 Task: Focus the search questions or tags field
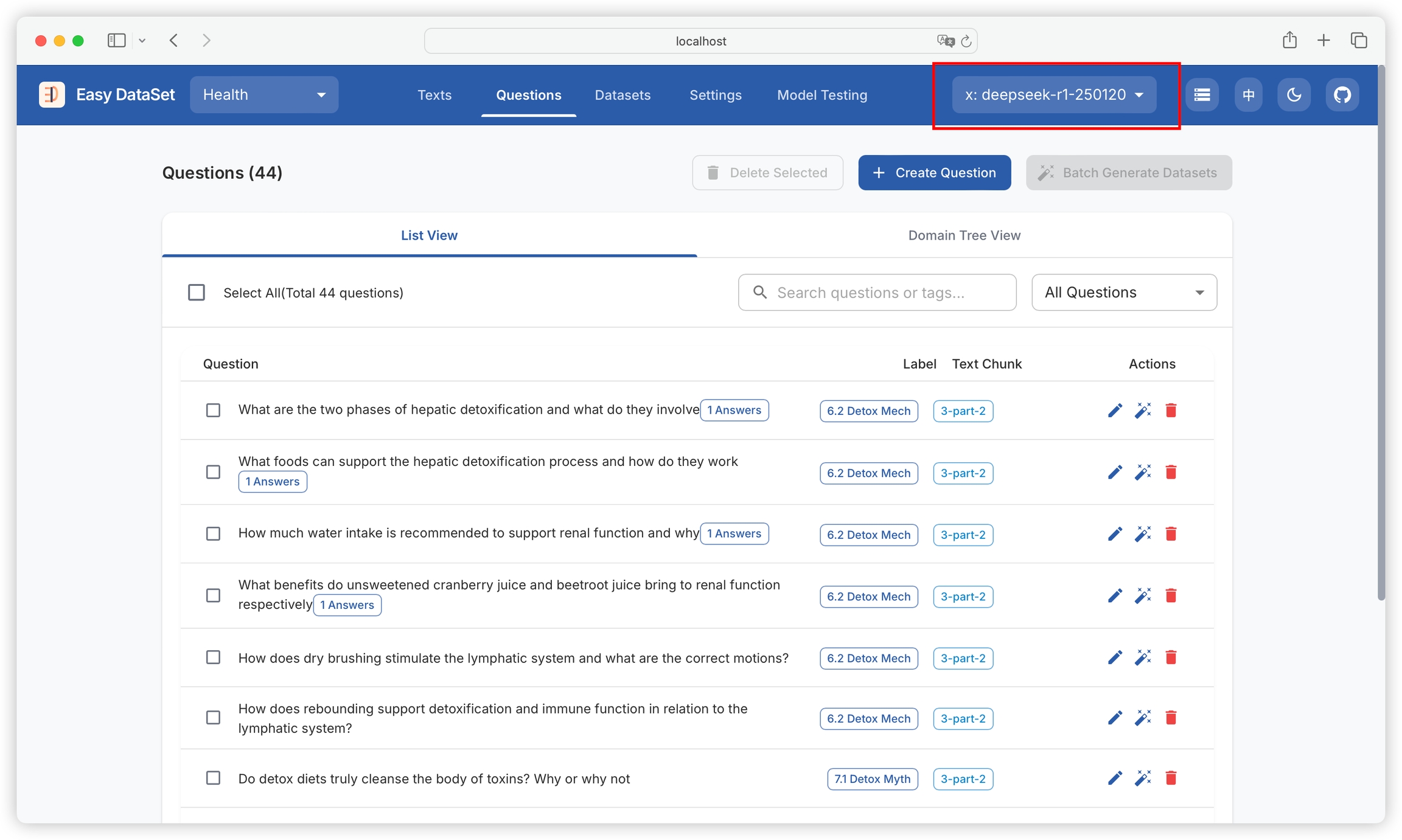876,293
